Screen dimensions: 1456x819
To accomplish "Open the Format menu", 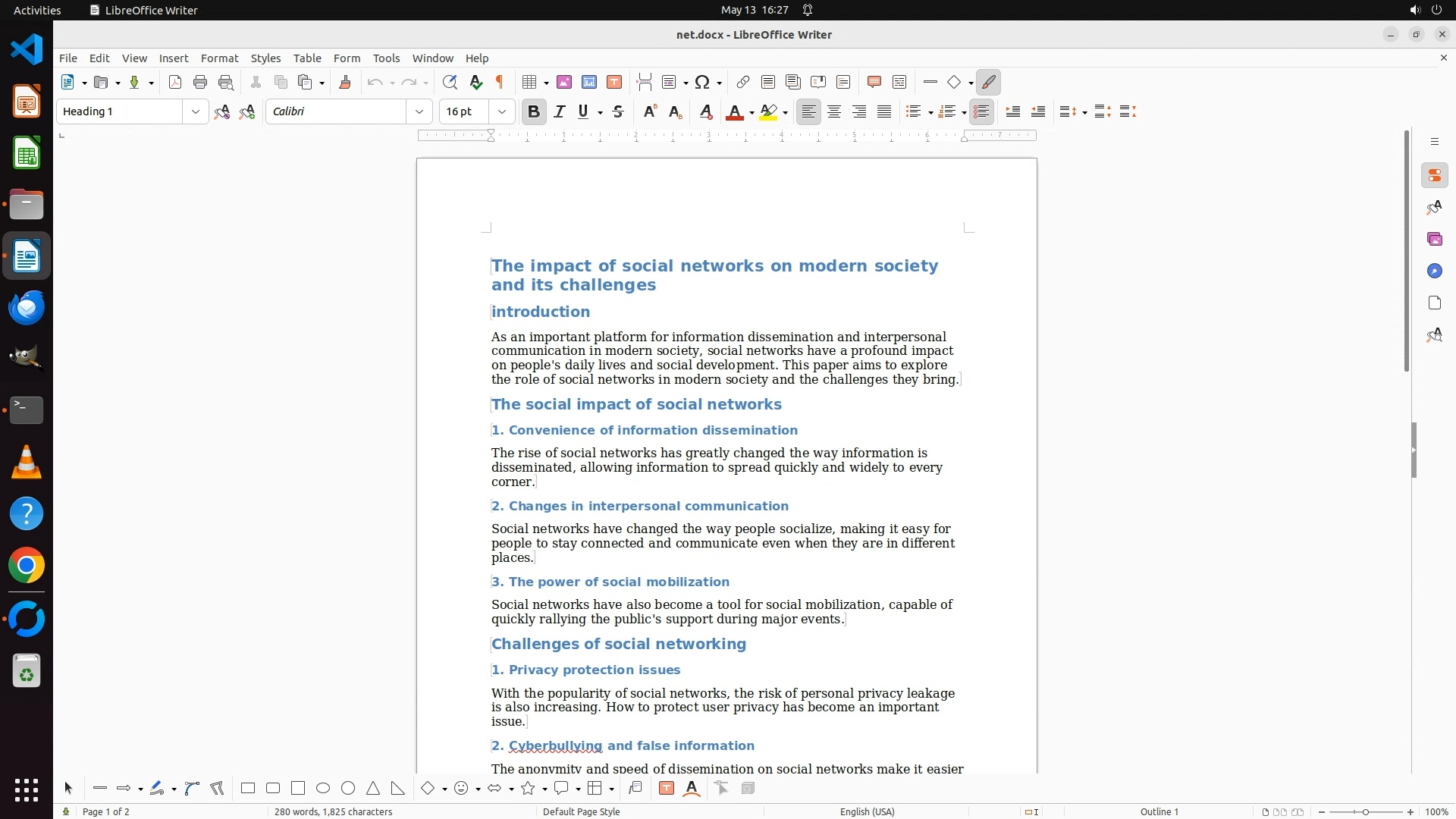I will (219, 58).
